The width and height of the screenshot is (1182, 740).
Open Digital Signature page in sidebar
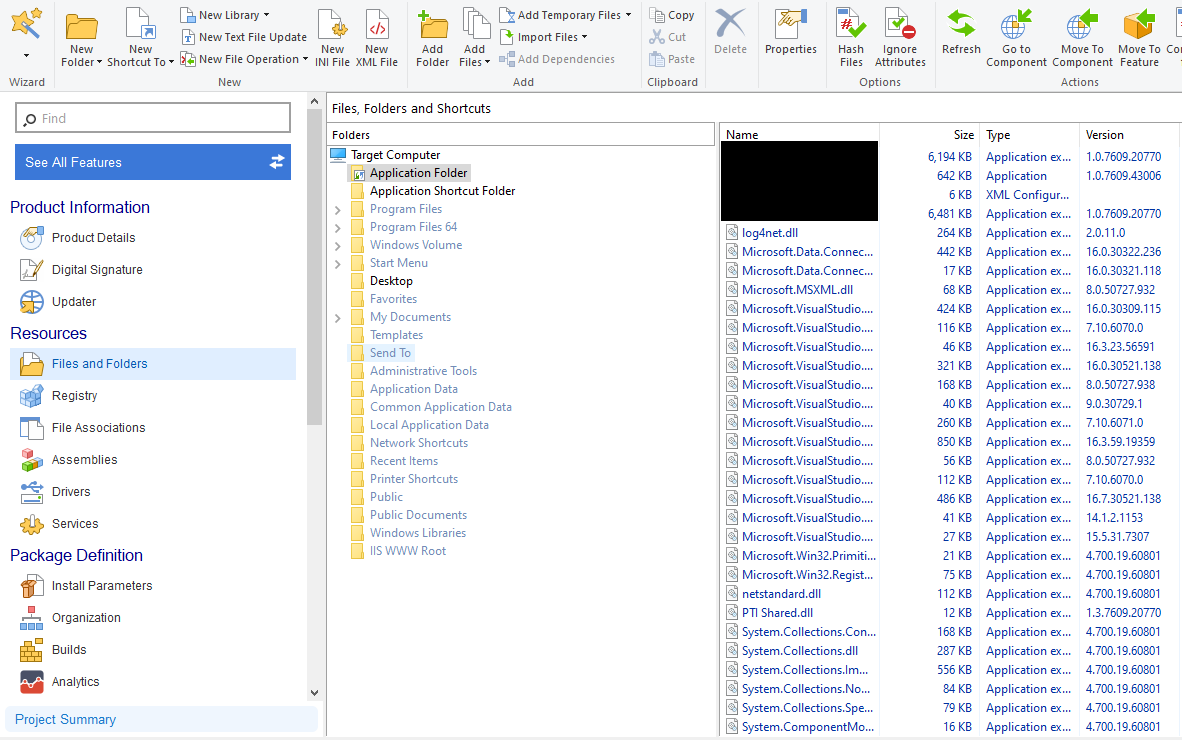point(96,270)
